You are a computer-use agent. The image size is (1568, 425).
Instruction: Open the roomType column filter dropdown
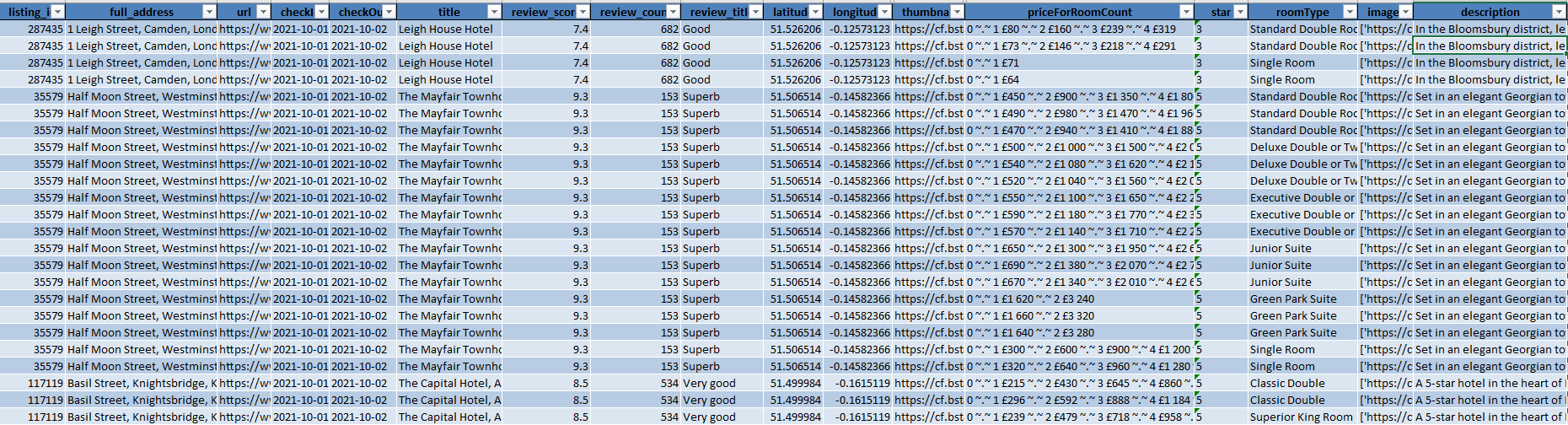pyautogui.click(x=1350, y=12)
